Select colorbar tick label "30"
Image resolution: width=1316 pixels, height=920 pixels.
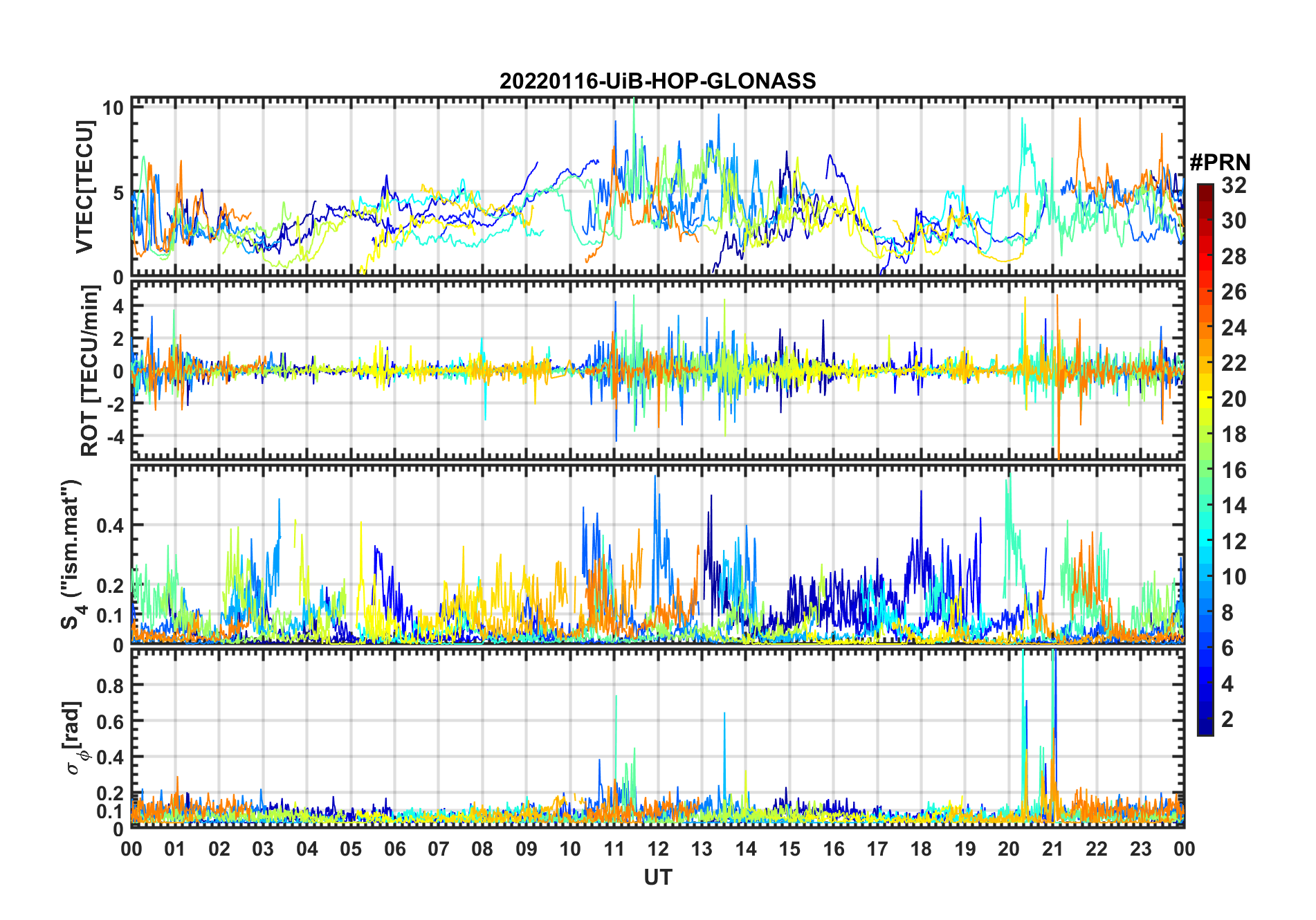(1234, 221)
